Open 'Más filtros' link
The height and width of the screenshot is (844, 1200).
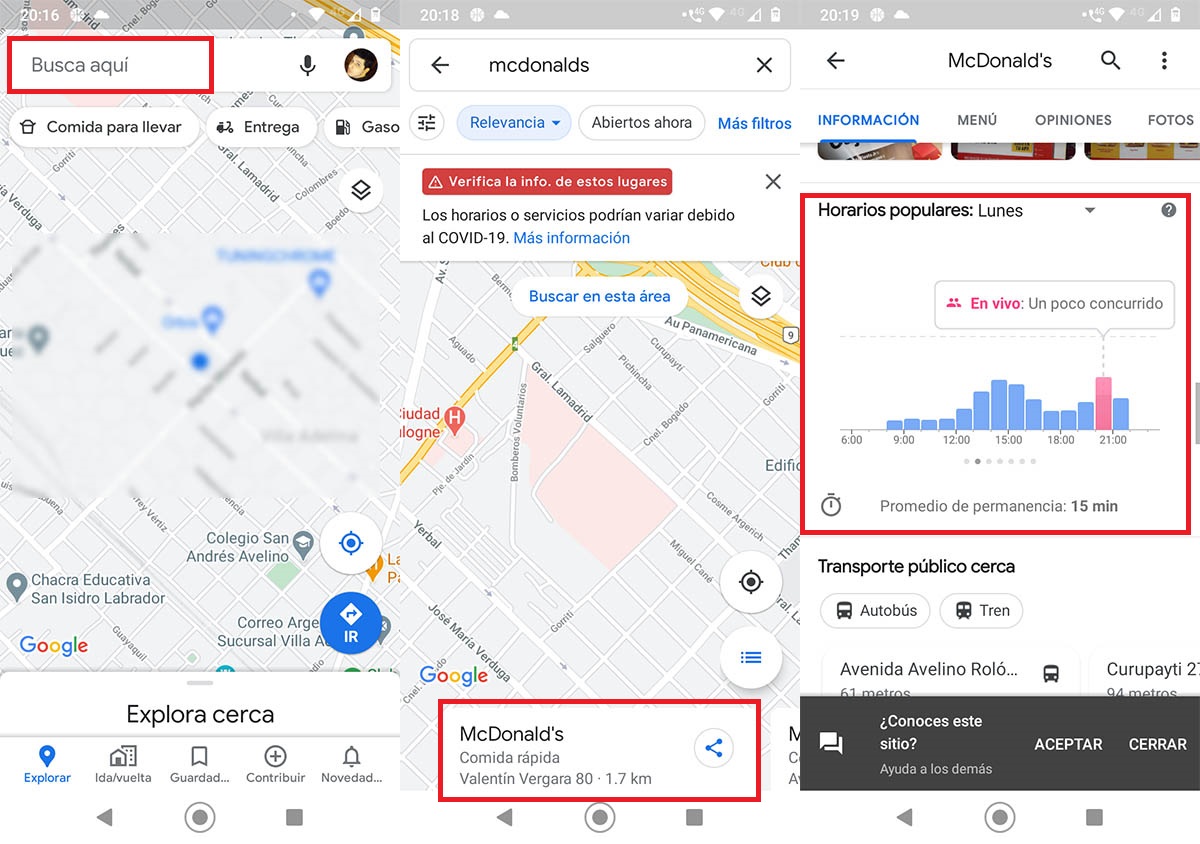(x=755, y=123)
